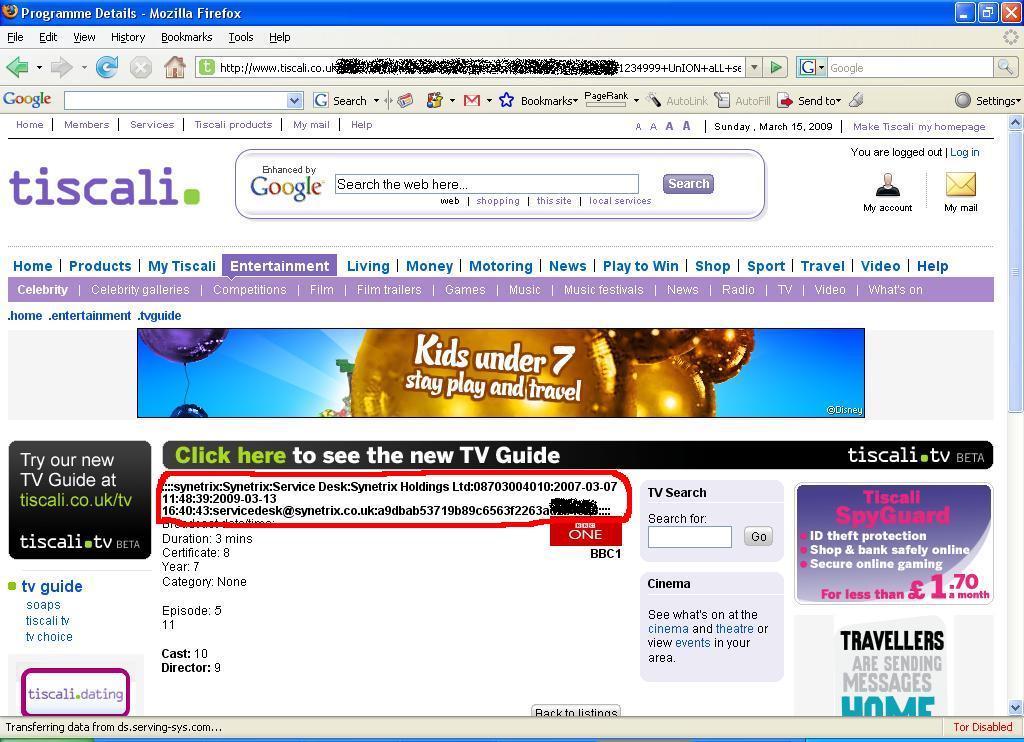The width and height of the screenshot is (1024, 742).
Task: Open the forward button history dropdown arrow
Action: pos(84,67)
